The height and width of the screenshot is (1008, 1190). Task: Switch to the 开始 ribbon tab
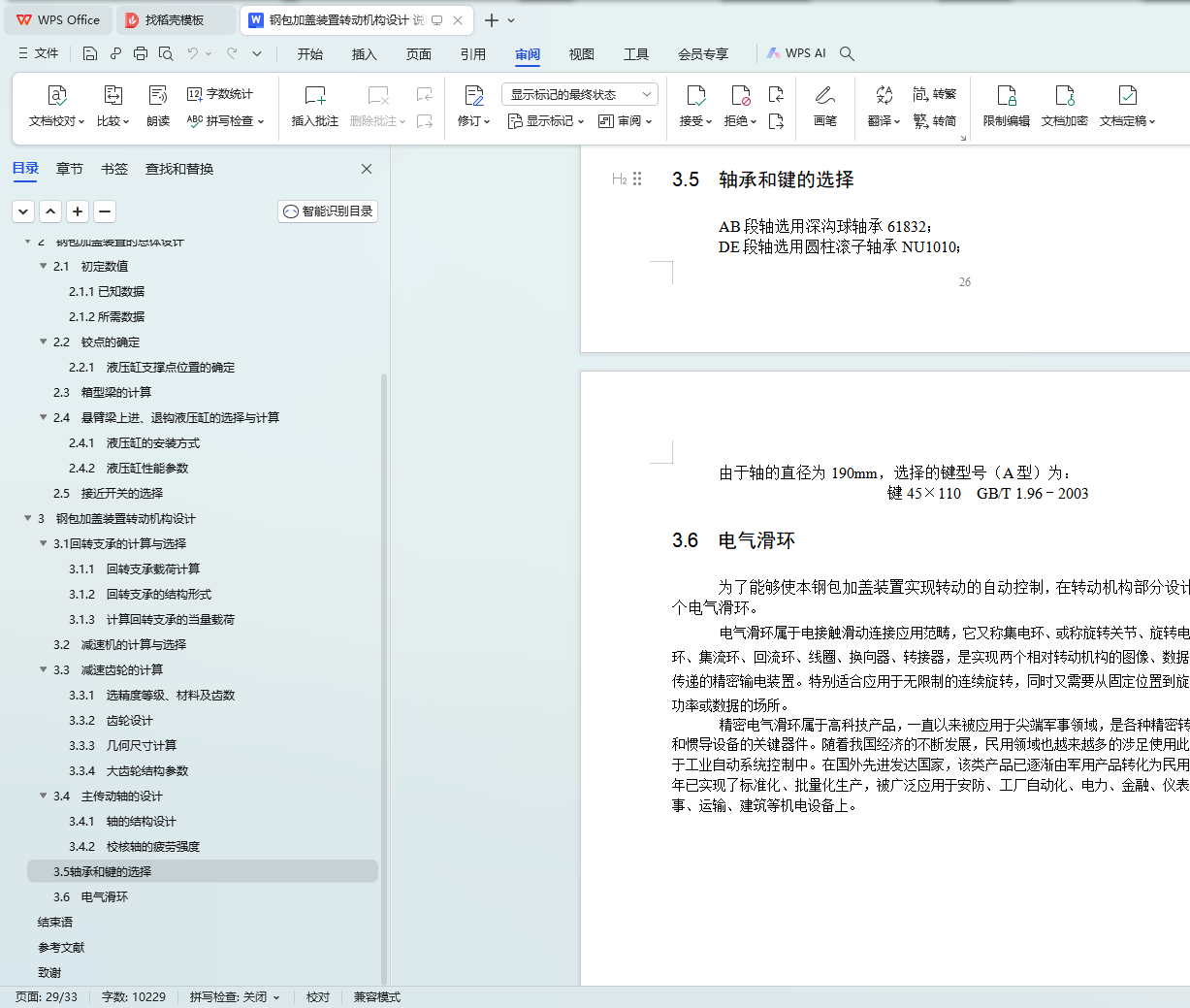point(310,54)
